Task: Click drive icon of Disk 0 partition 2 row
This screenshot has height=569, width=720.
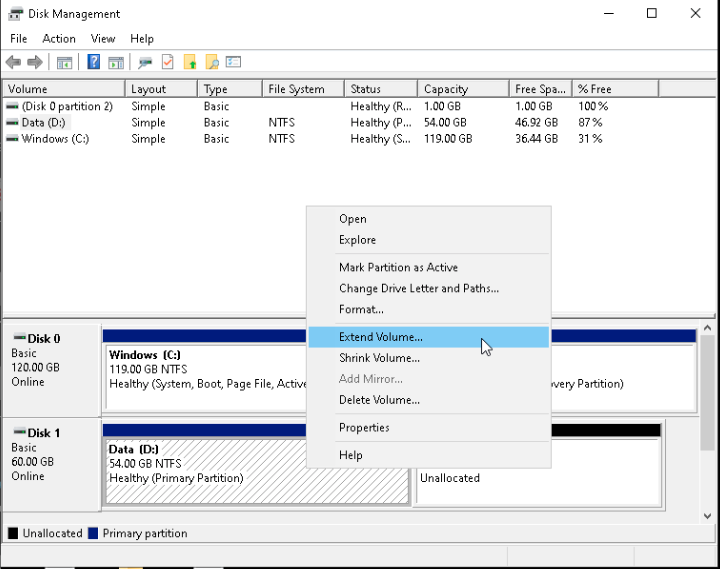Action: pyautogui.click(x=12, y=107)
